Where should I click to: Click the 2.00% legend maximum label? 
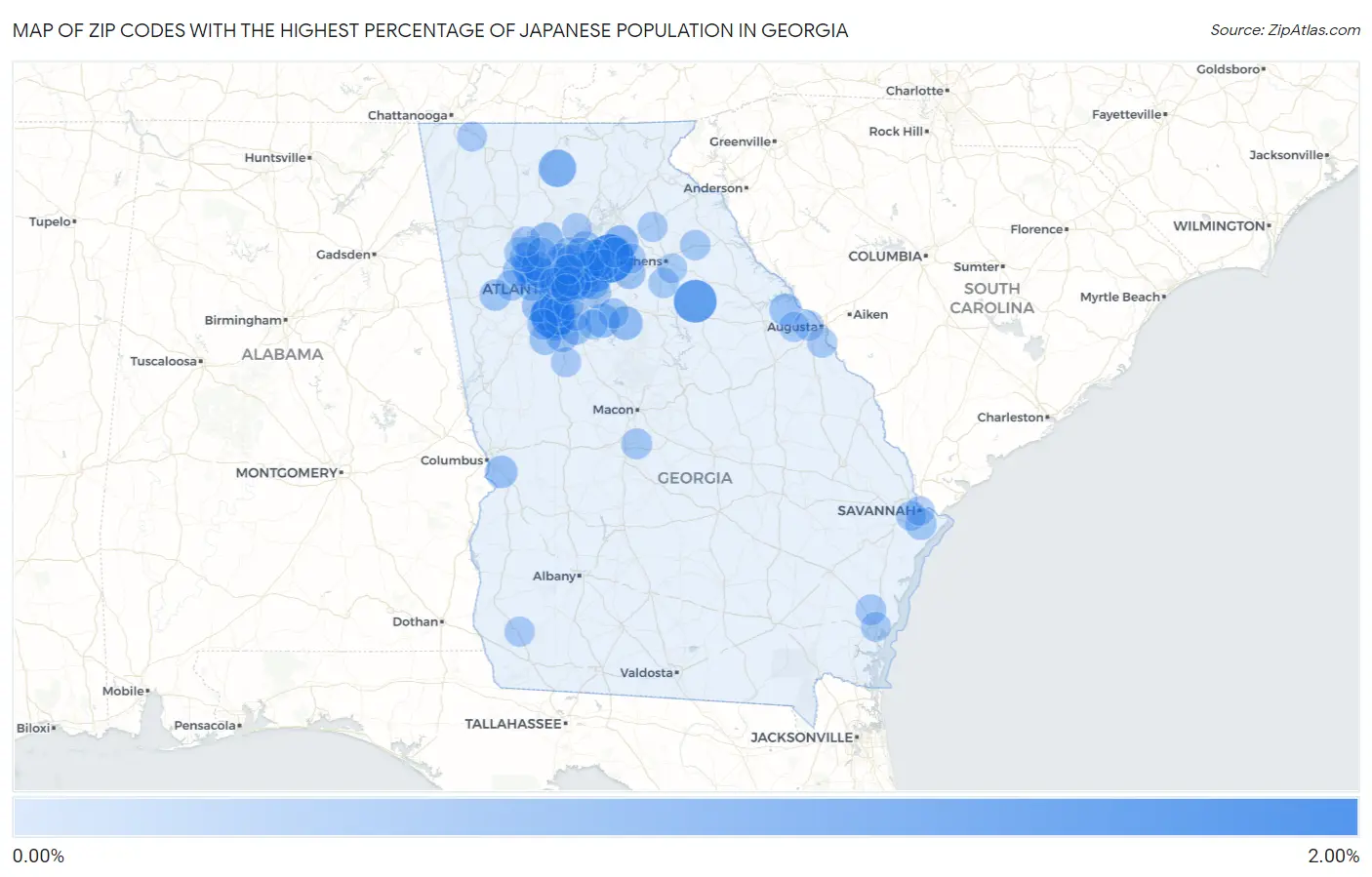pyautogui.click(x=1333, y=857)
